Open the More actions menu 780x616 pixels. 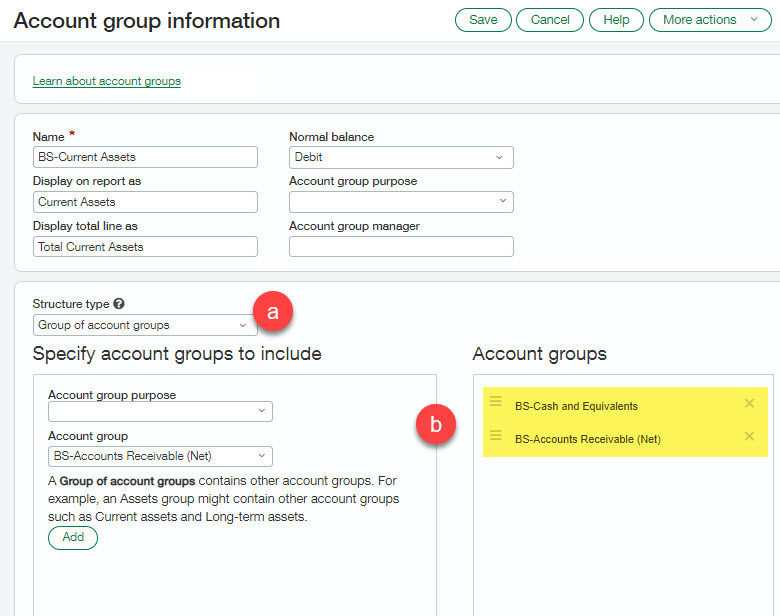[x=710, y=20]
